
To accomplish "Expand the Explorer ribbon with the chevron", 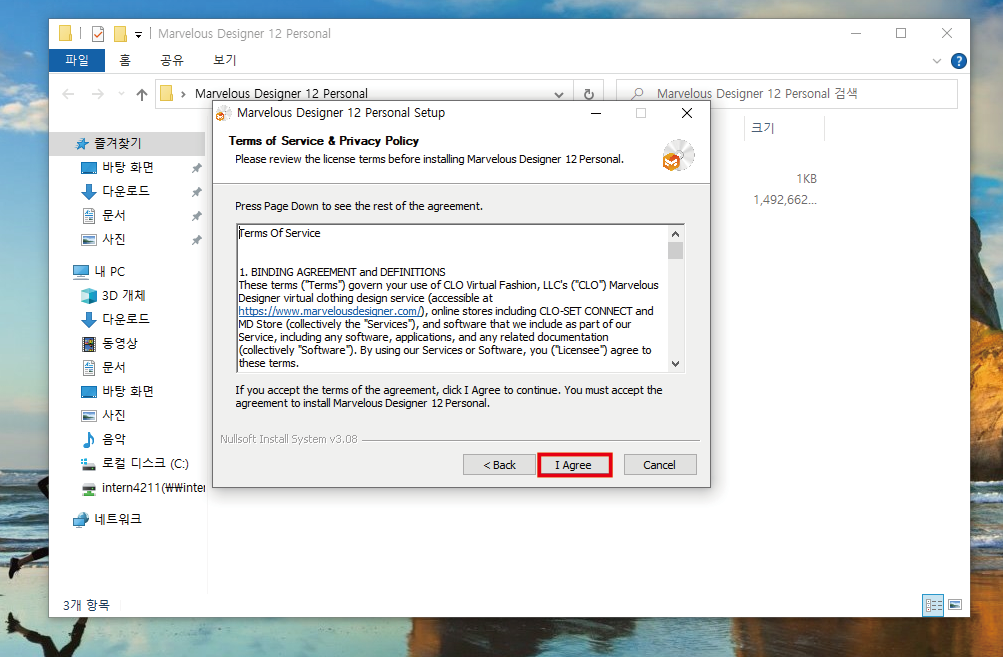I will (936, 61).
